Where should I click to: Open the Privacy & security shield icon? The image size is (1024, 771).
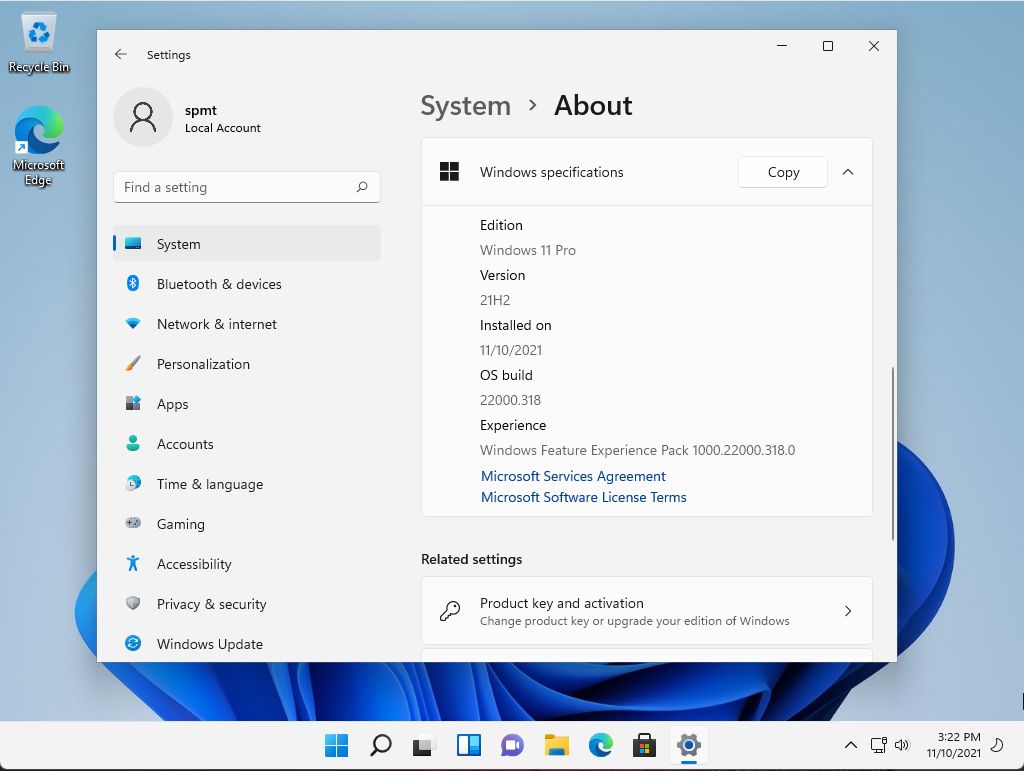(x=133, y=603)
